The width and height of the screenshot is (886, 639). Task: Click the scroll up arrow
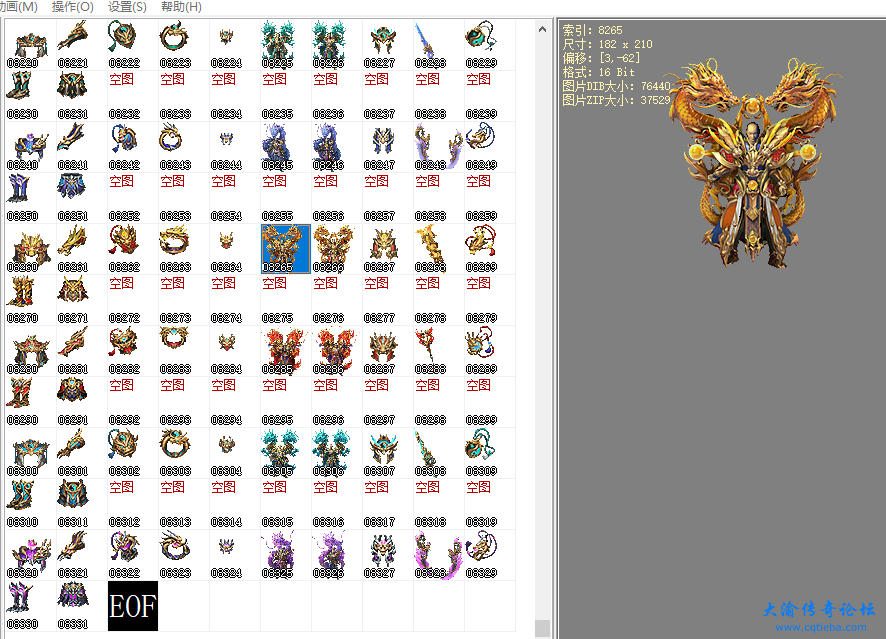pyautogui.click(x=542, y=29)
